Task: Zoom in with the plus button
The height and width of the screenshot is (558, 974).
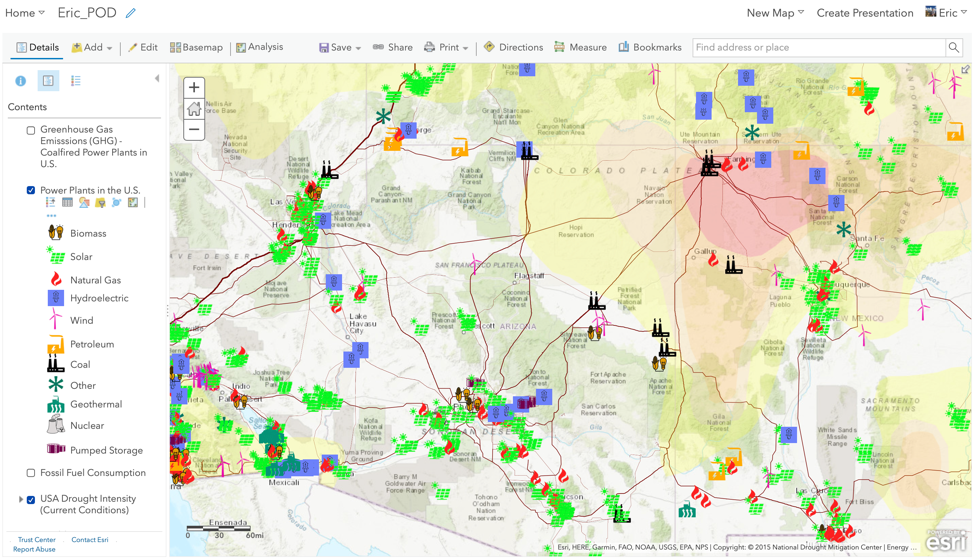Action: [194, 88]
